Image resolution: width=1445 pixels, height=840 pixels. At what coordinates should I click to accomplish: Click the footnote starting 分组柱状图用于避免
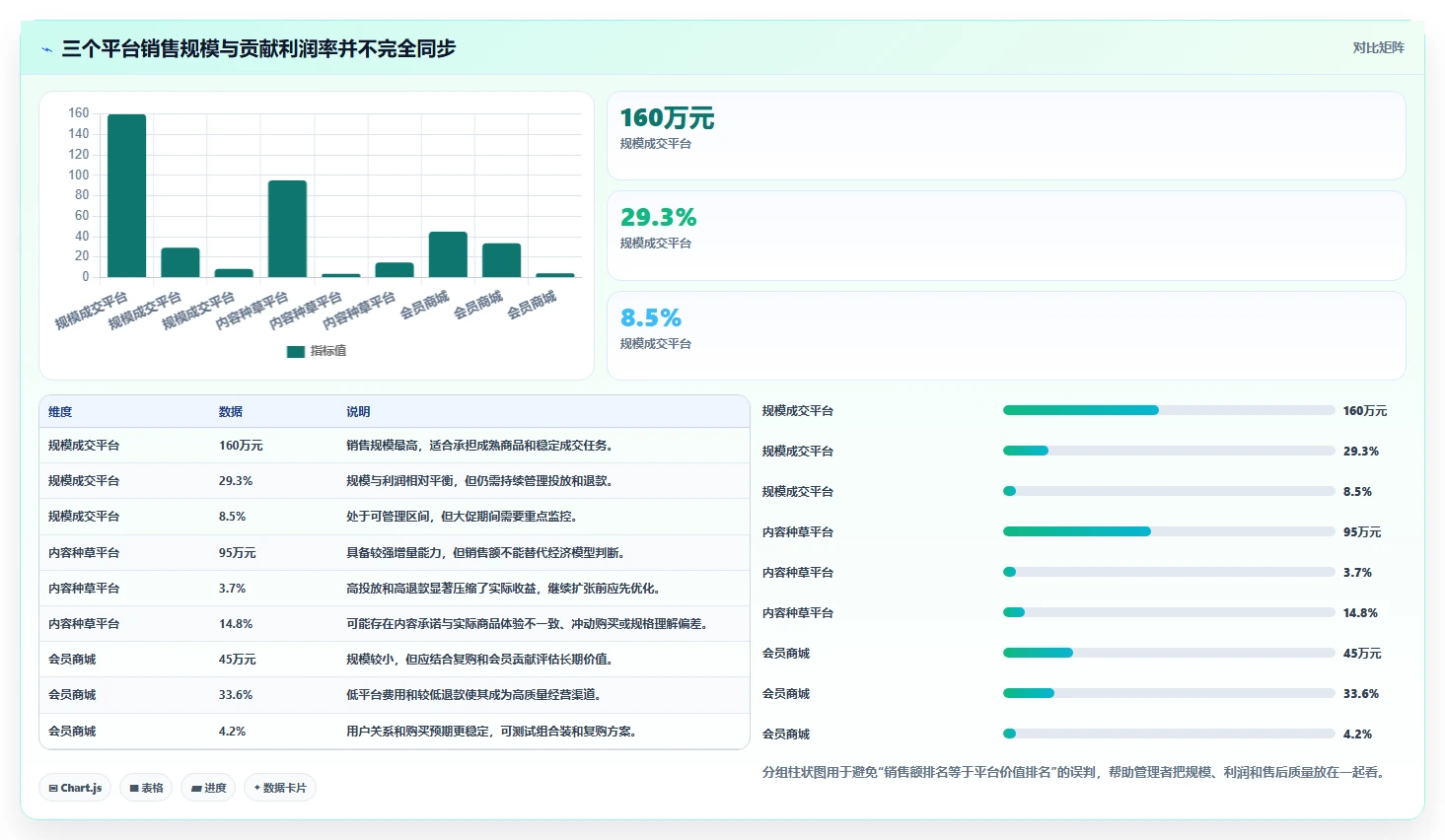click(1075, 772)
